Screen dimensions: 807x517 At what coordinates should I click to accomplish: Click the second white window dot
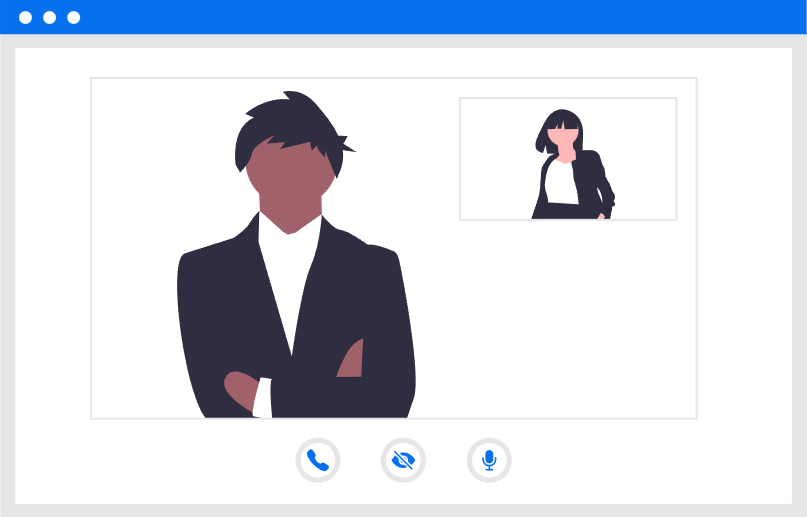click(x=49, y=17)
